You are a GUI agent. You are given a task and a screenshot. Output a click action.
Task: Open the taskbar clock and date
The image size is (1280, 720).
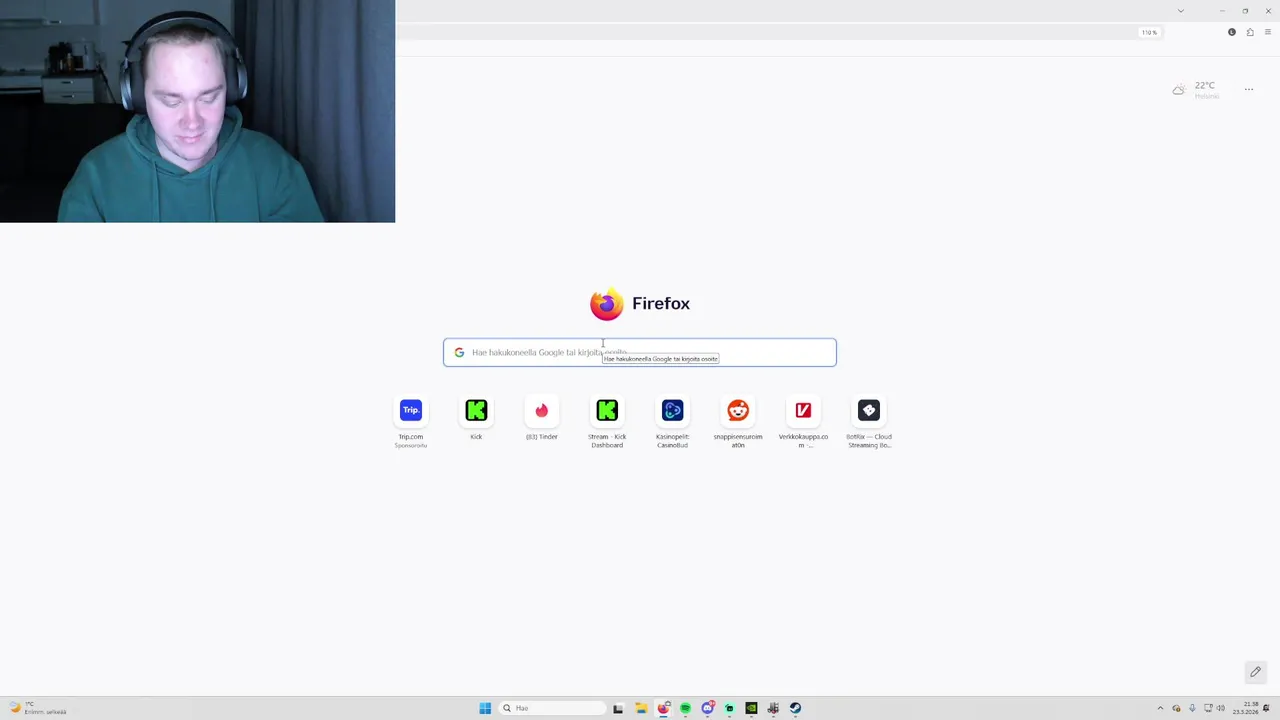[1246, 708]
